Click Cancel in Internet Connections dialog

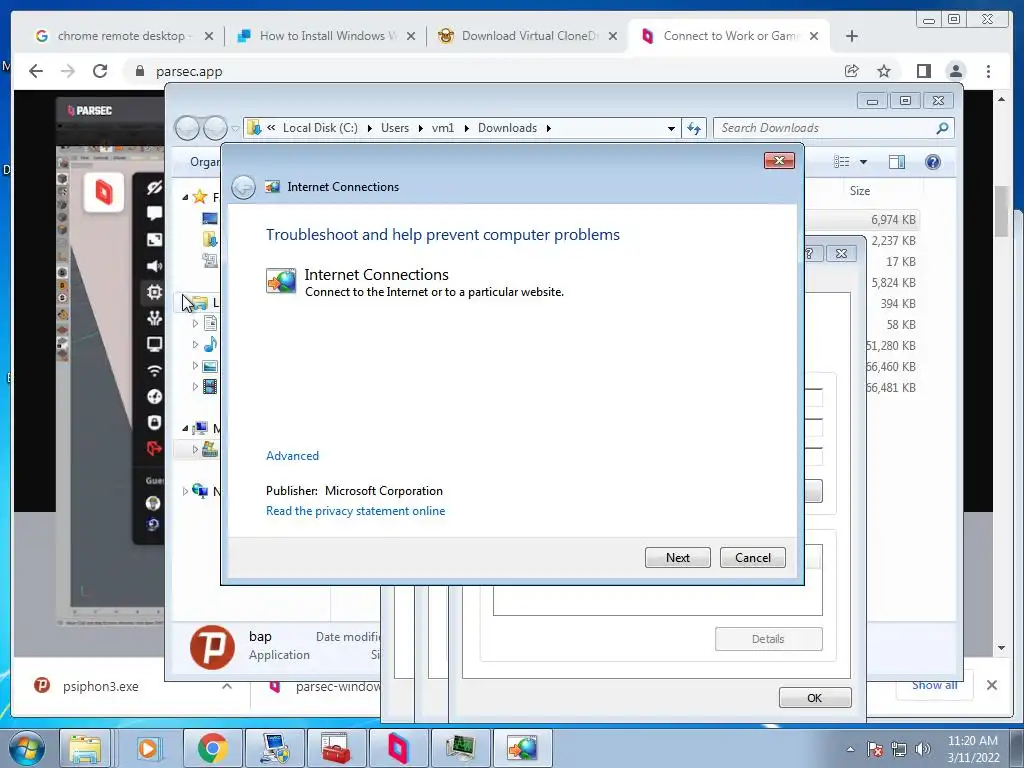tap(752, 558)
